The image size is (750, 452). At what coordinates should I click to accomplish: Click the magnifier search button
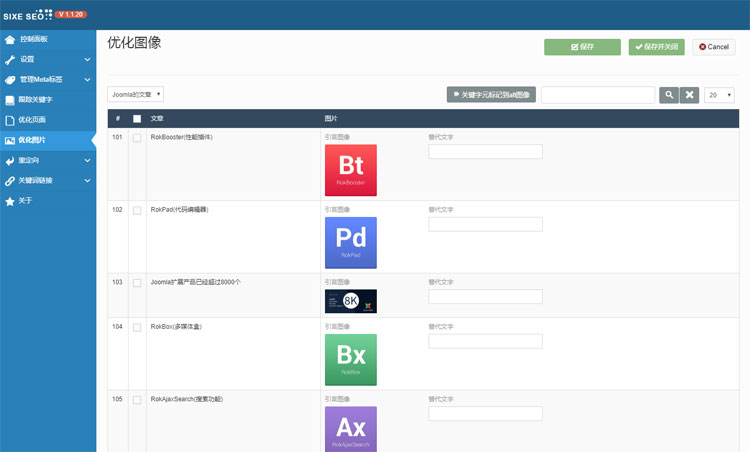pyautogui.click(x=669, y=95)
